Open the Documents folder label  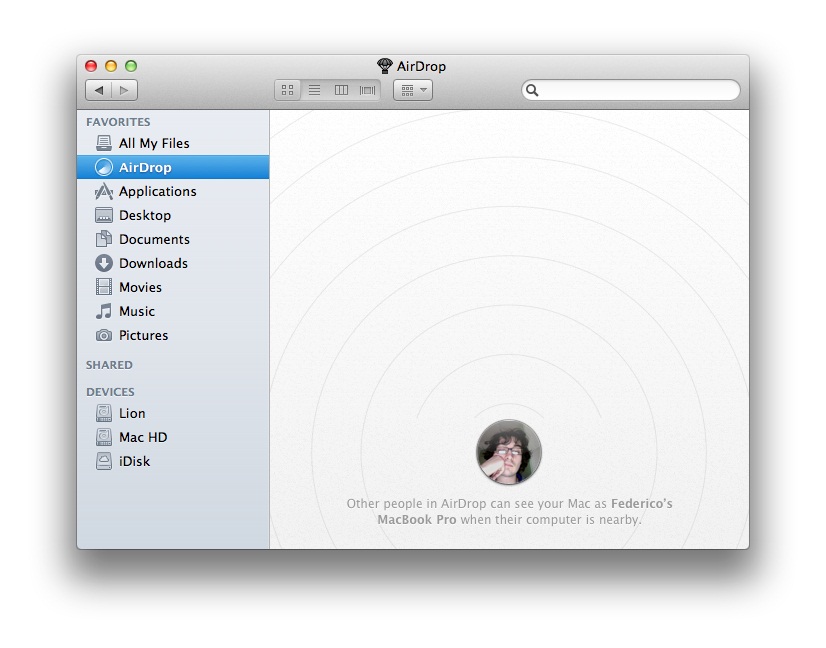pos(154,239)
